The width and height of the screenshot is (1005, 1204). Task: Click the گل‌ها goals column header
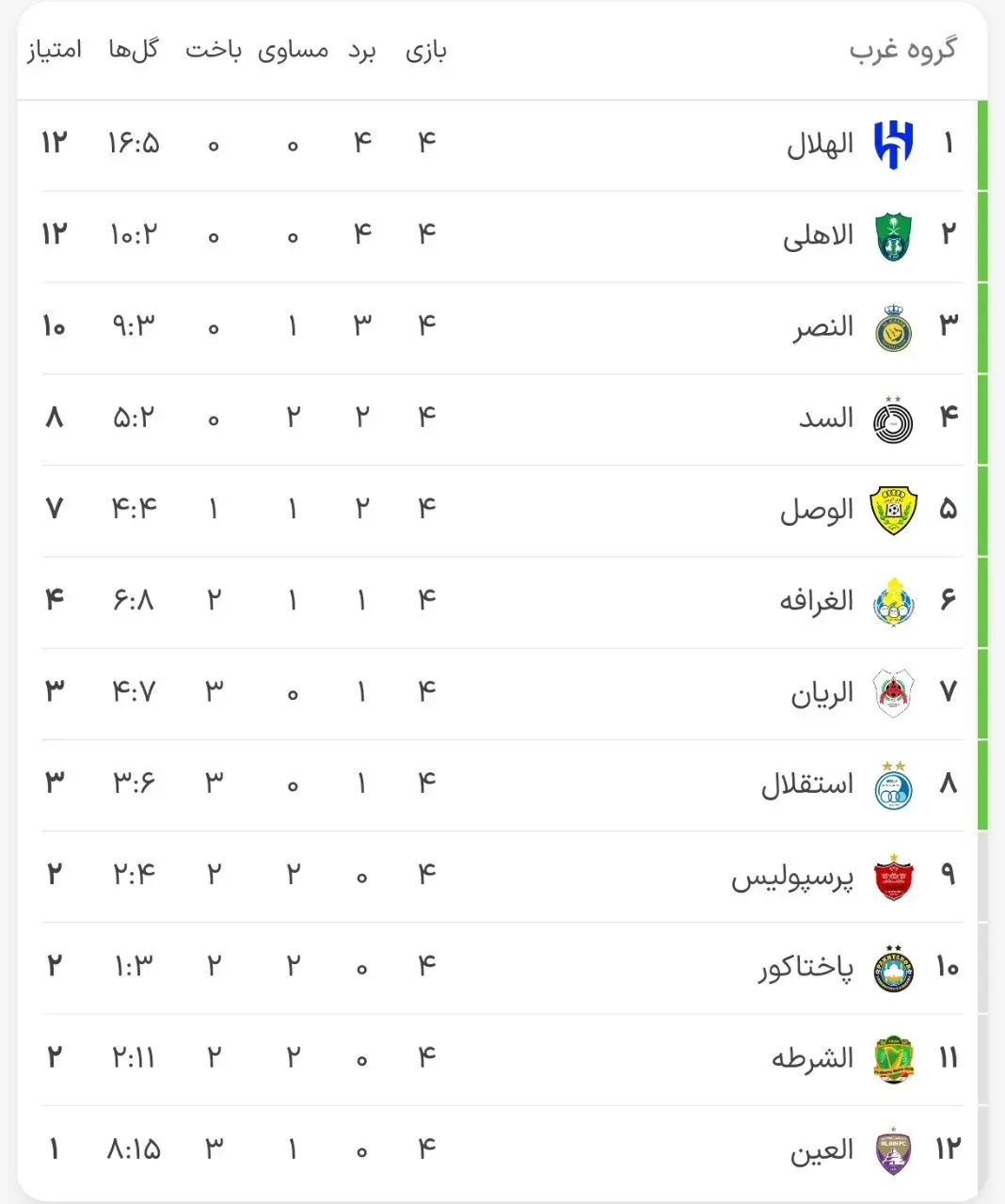pos(133,50)
